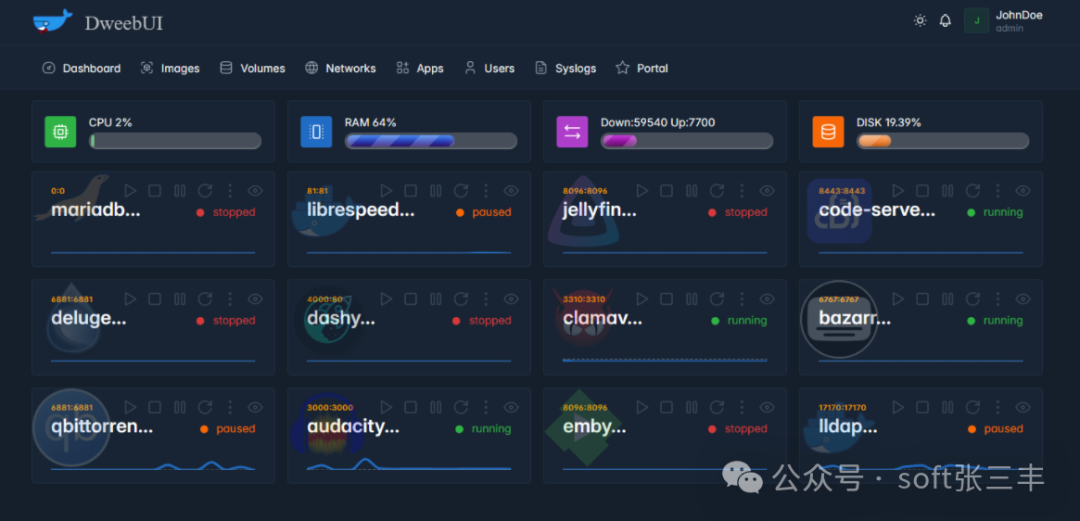Screen dimensions: 1080x521
Task: Click the 8443:8443 port label
Action: (842, 191)
